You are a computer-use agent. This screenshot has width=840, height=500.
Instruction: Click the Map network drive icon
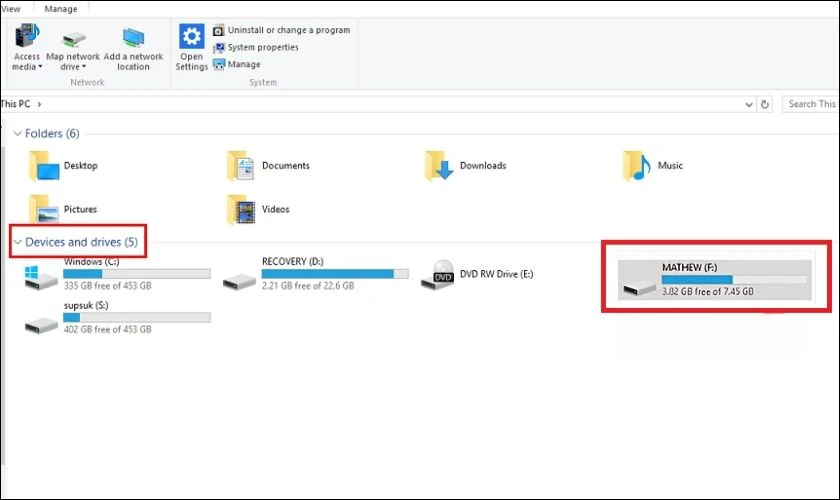point(74,39)
